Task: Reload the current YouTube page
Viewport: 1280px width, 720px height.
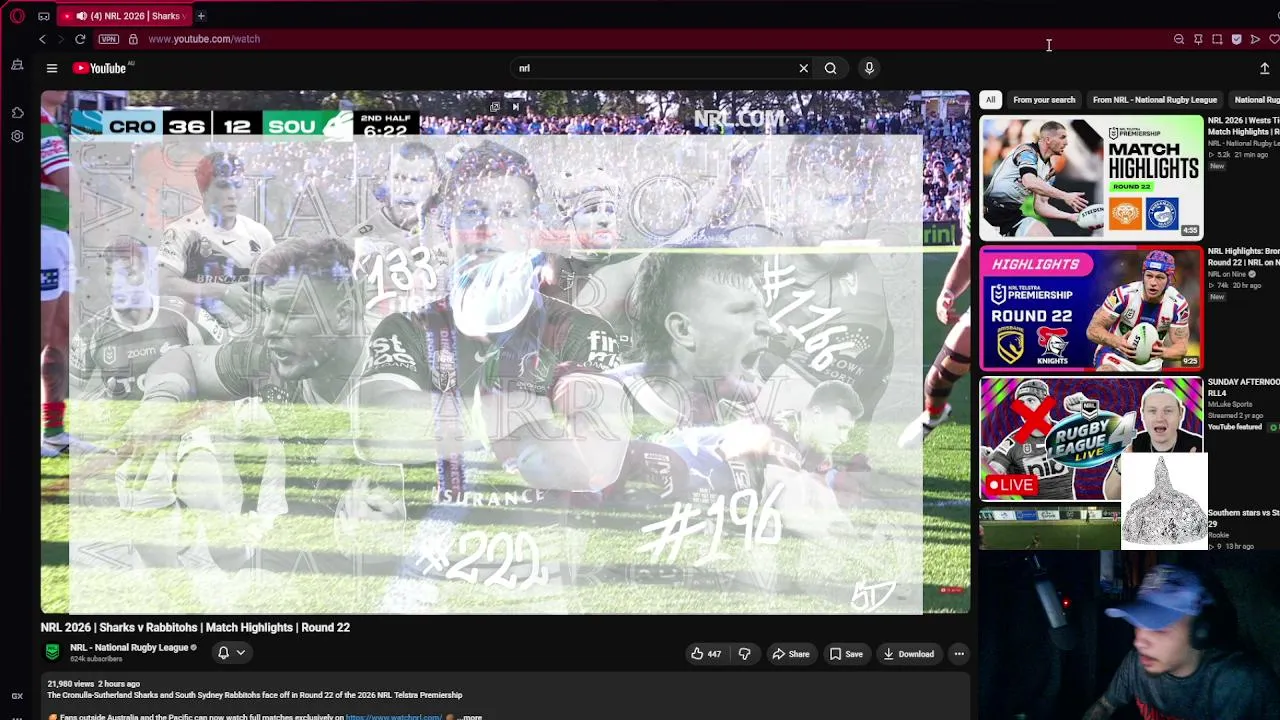Action: pos(80,39)
